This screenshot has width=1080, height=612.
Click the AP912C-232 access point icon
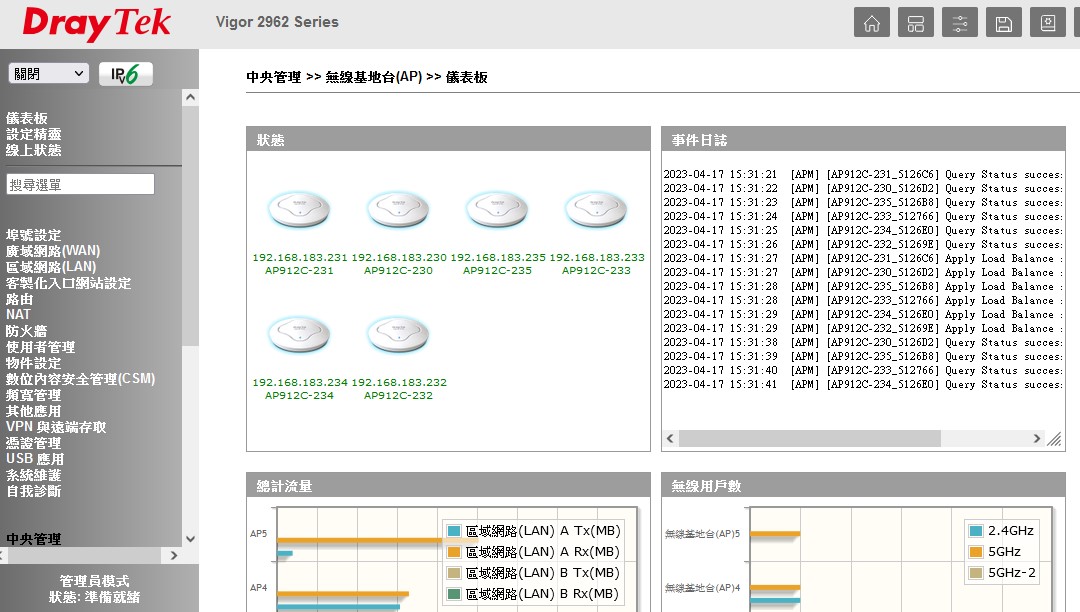click(x=398, y=336)
